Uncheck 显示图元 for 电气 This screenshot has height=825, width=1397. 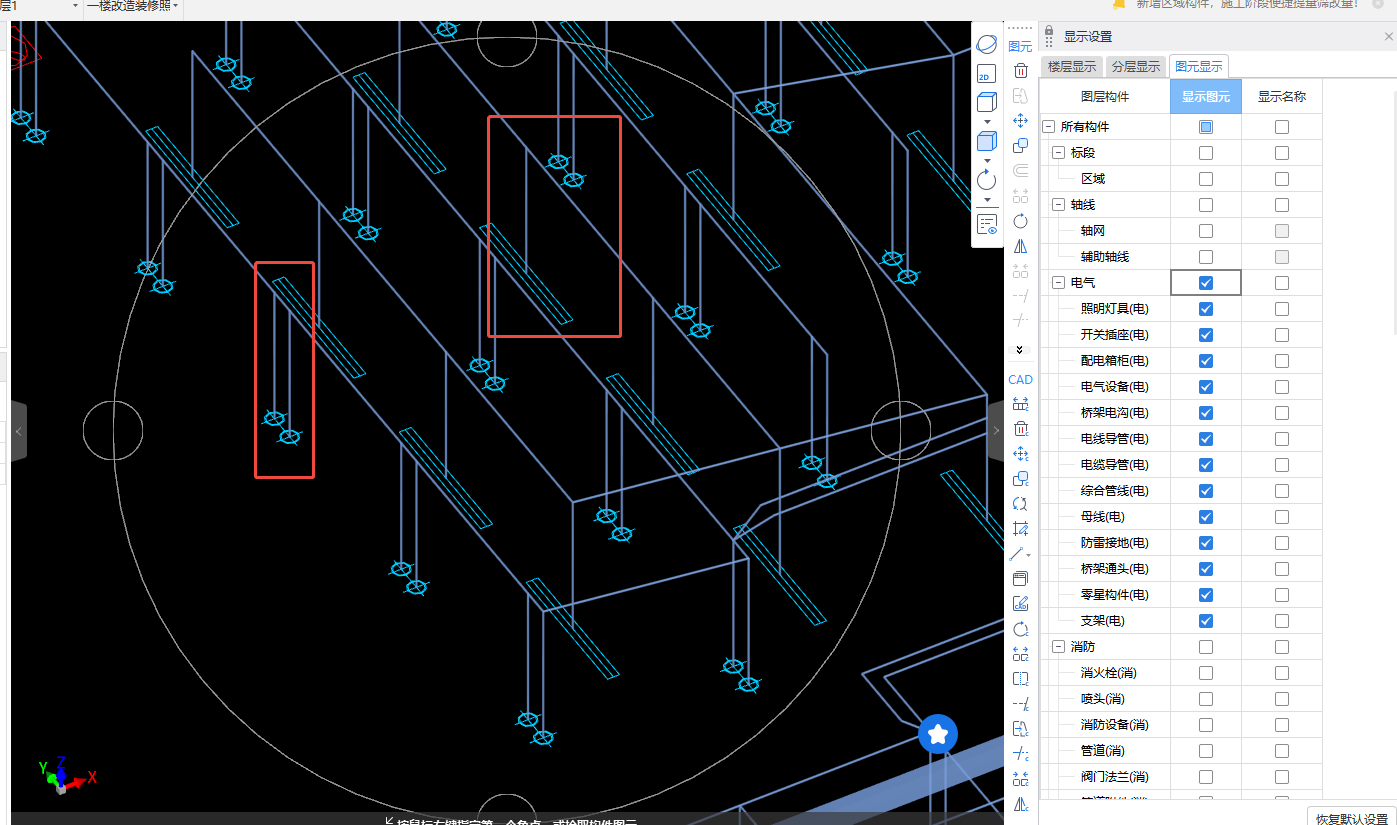click(1206, 283)
